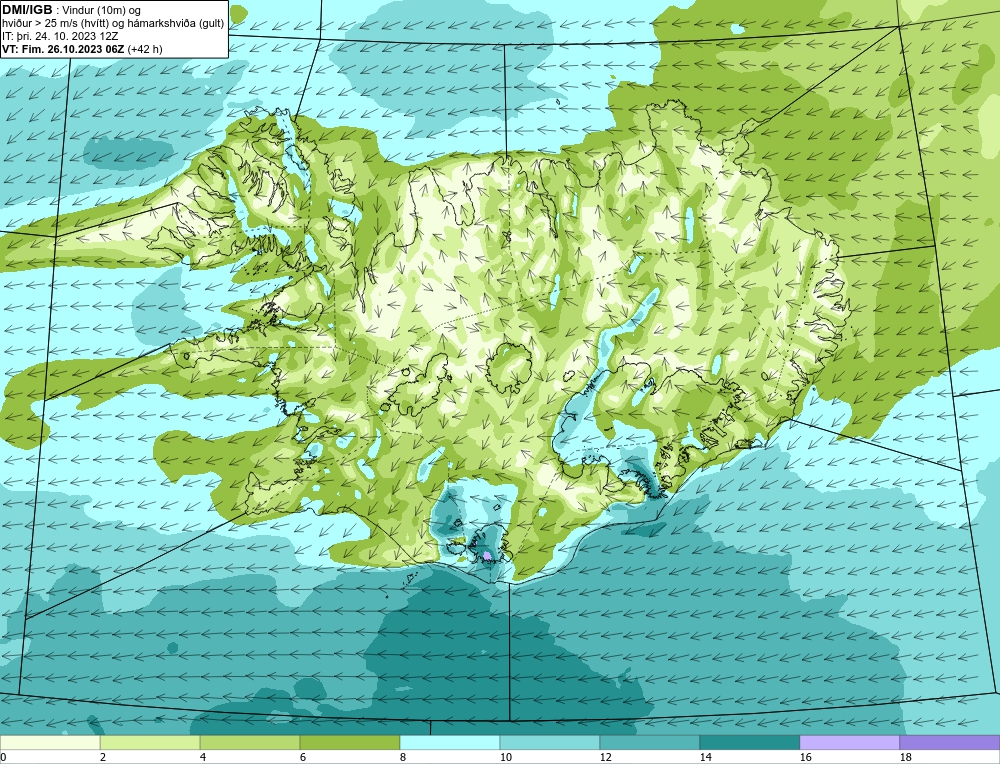Click the 6–8 m/s olive green legend swatch
Viewport: 1000px width, 764px height.
tap(349, 743)
